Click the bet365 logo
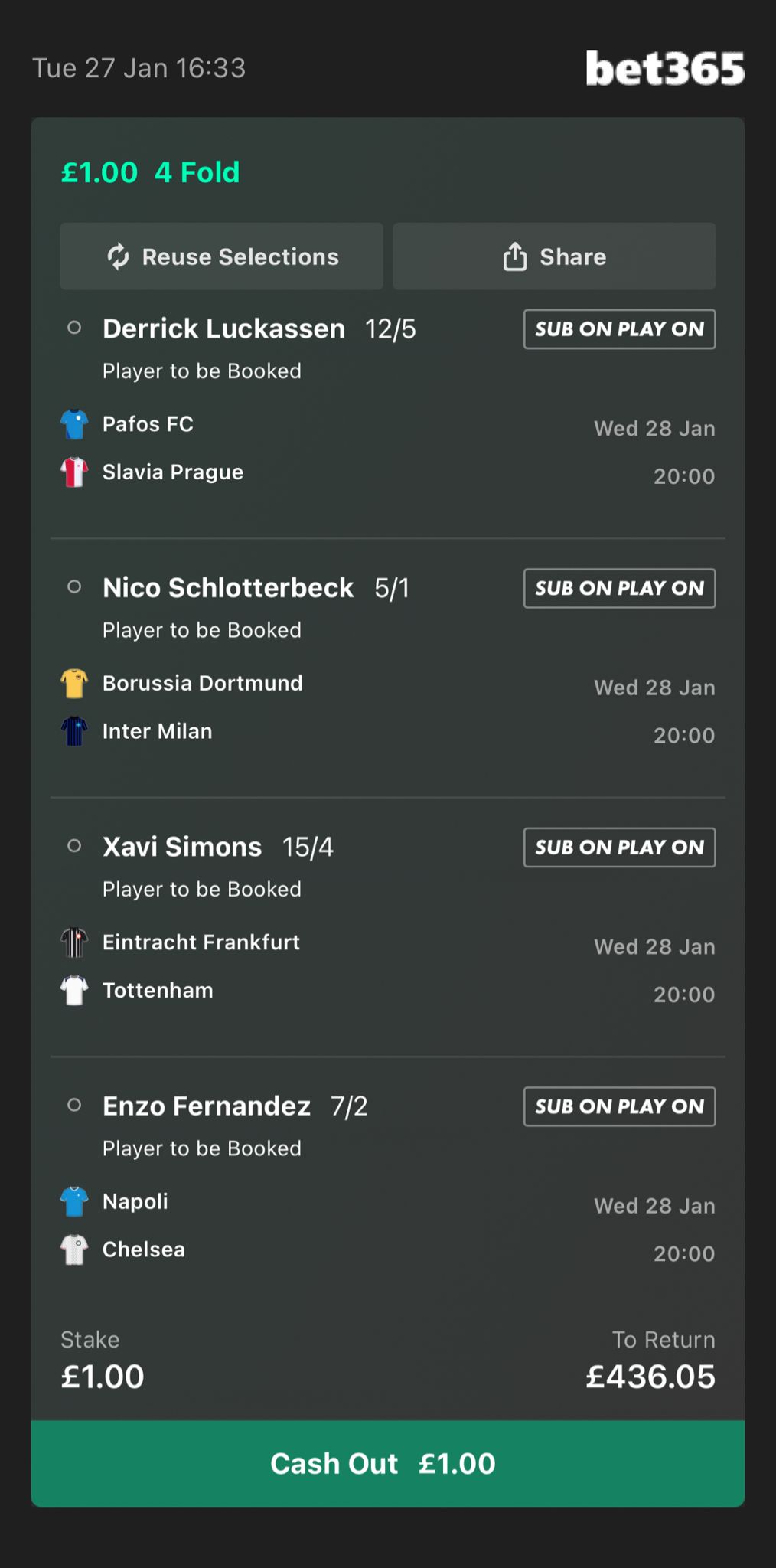This screenshot has height=1568, width=776. coord(664,68)
